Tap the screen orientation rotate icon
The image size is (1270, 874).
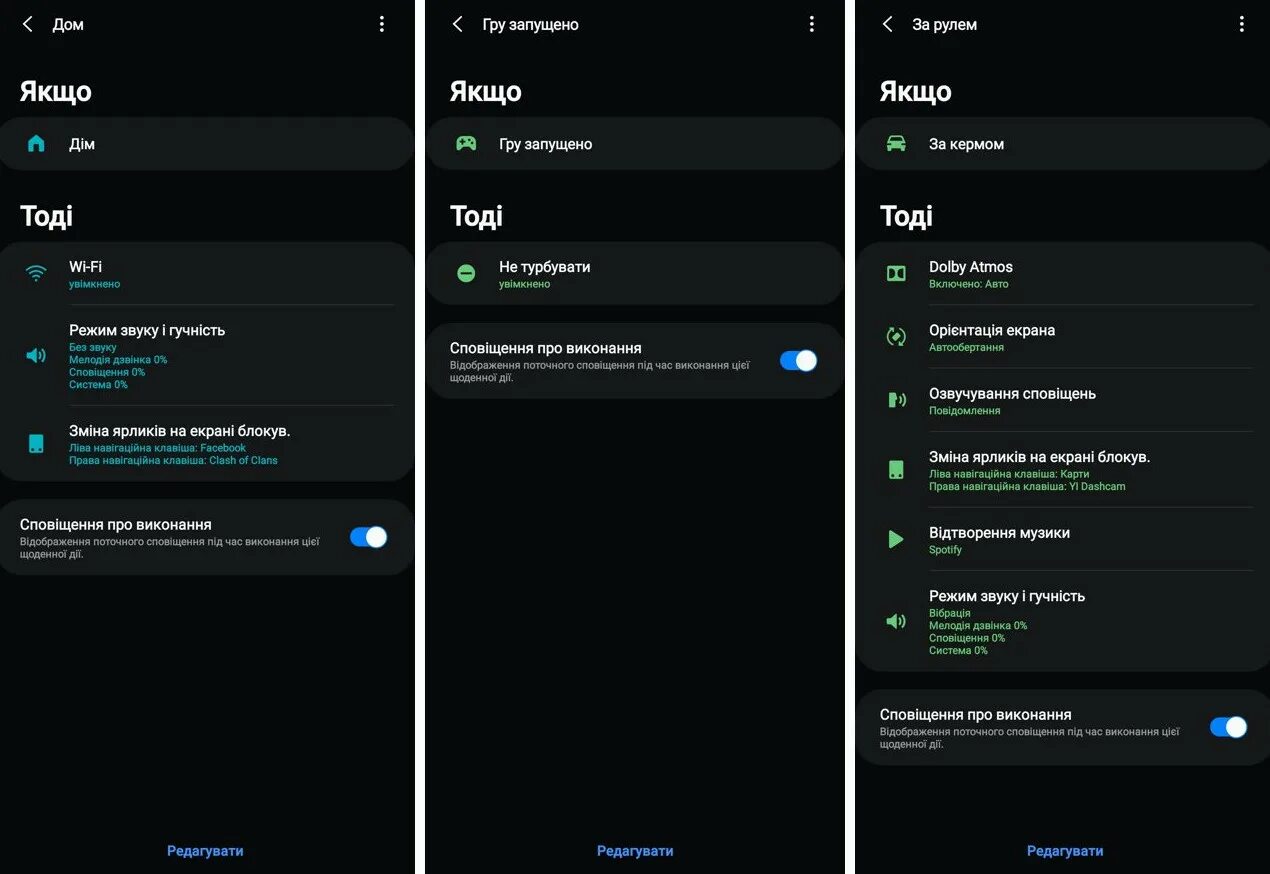point(896,337)
